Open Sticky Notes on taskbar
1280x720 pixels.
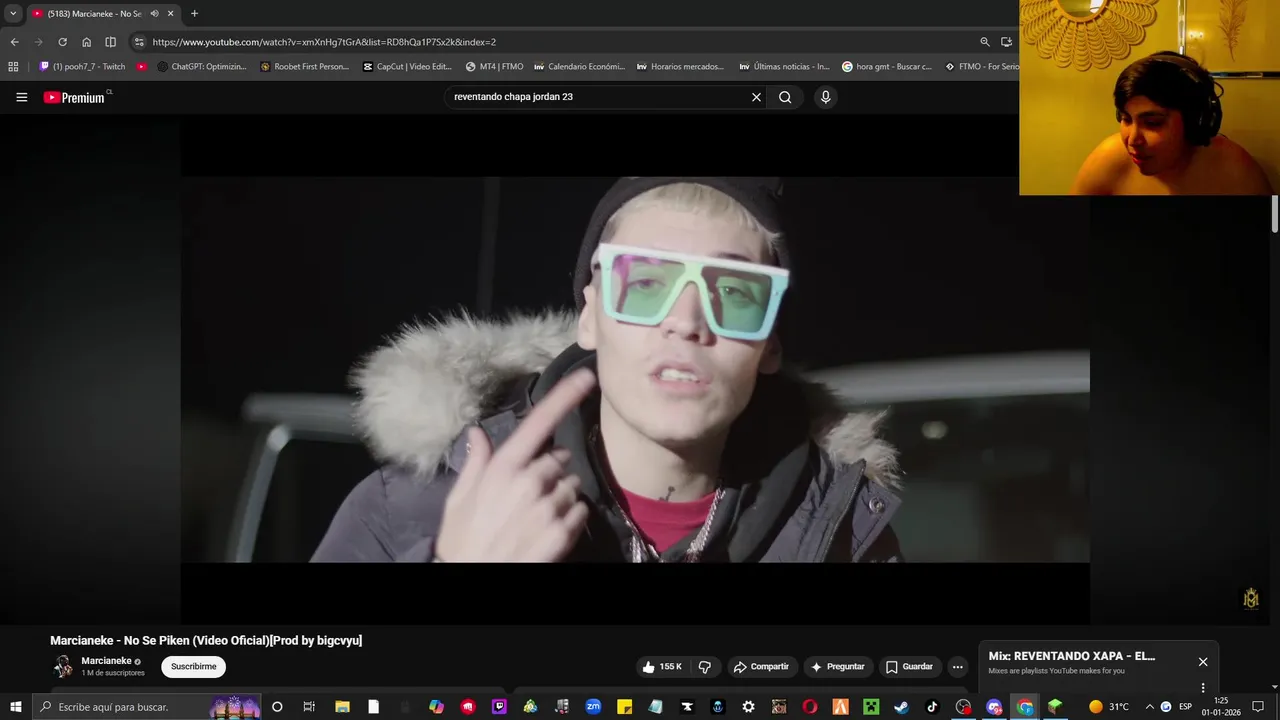coord(624,707)
